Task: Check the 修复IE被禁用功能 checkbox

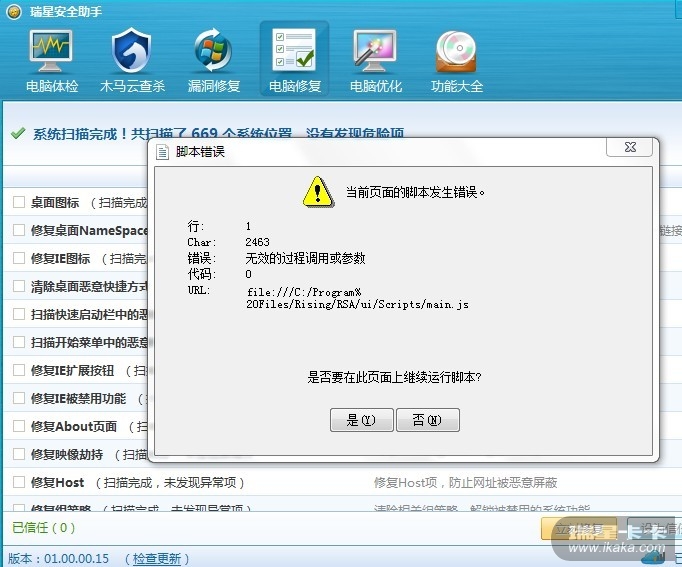Action: pos(19,398)
